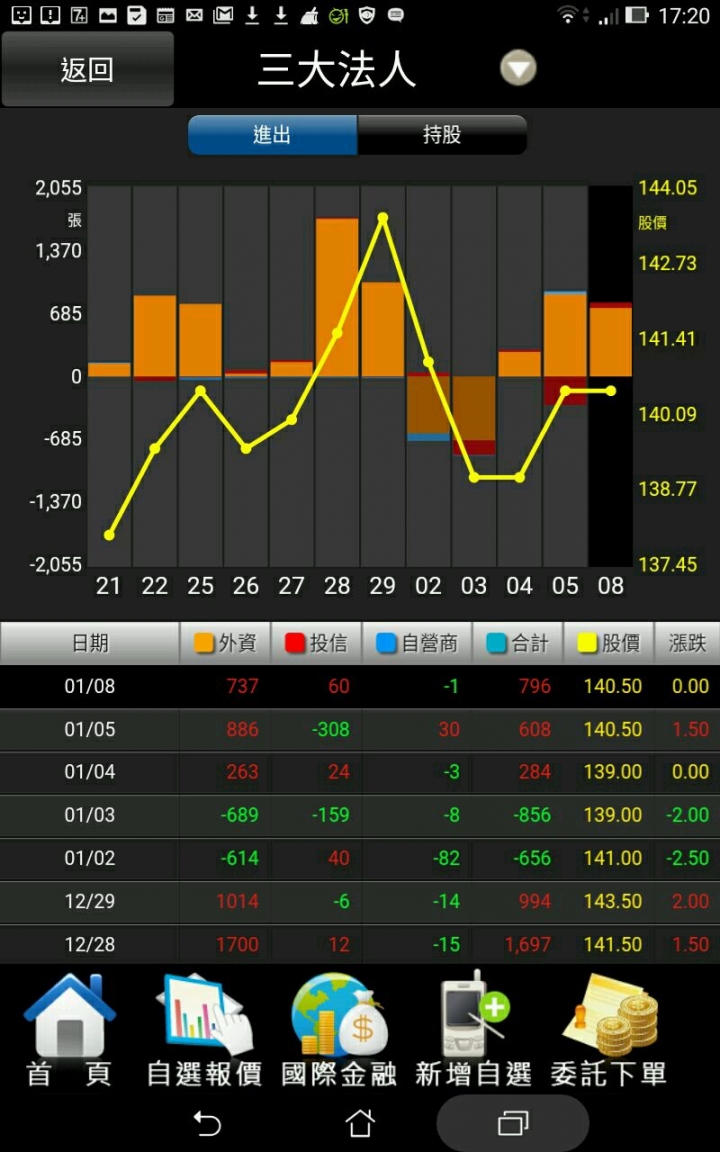The image size is (720, 1152).
Task: Tap foreign value 1700 in 12/28 row
Action: pos(237,944)
